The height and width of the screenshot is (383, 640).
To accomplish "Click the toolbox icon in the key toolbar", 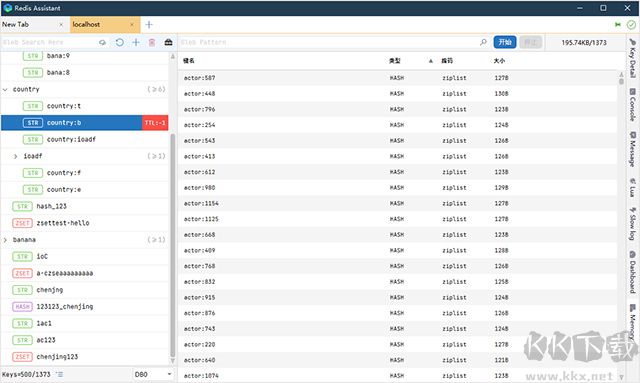I will coord(168,42).
